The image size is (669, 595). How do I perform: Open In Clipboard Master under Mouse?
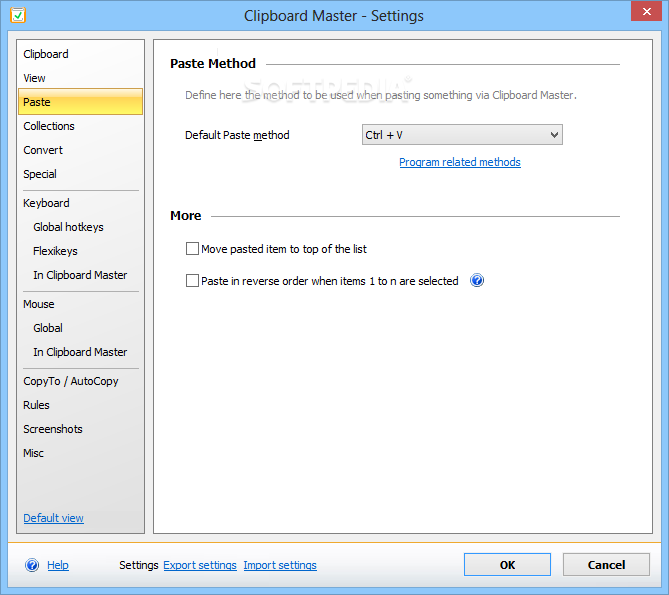point(81,352)
